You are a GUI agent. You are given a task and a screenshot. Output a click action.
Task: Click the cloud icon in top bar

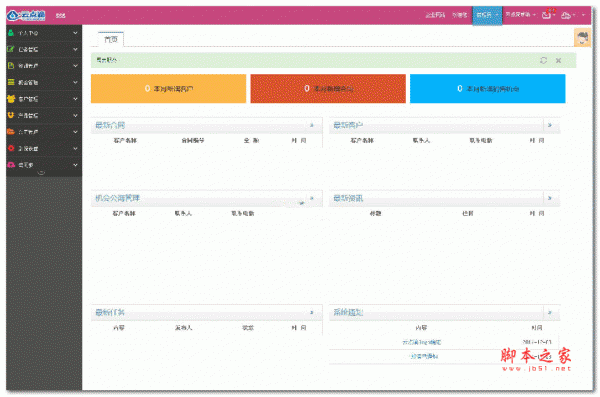point(566,15)
